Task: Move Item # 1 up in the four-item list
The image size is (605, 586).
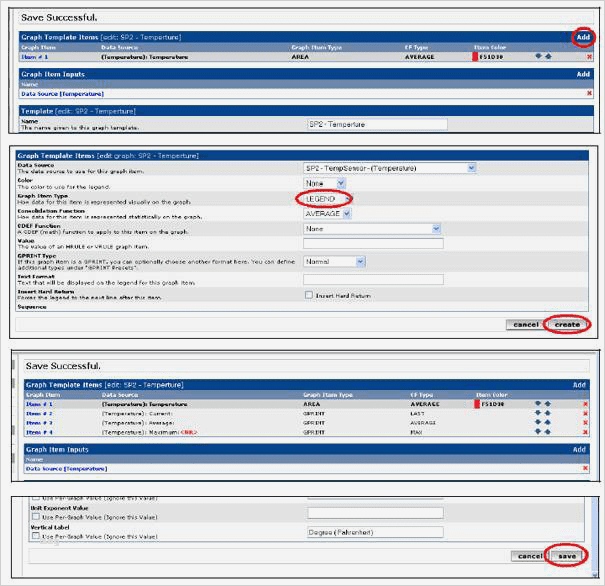Action: 548,404
